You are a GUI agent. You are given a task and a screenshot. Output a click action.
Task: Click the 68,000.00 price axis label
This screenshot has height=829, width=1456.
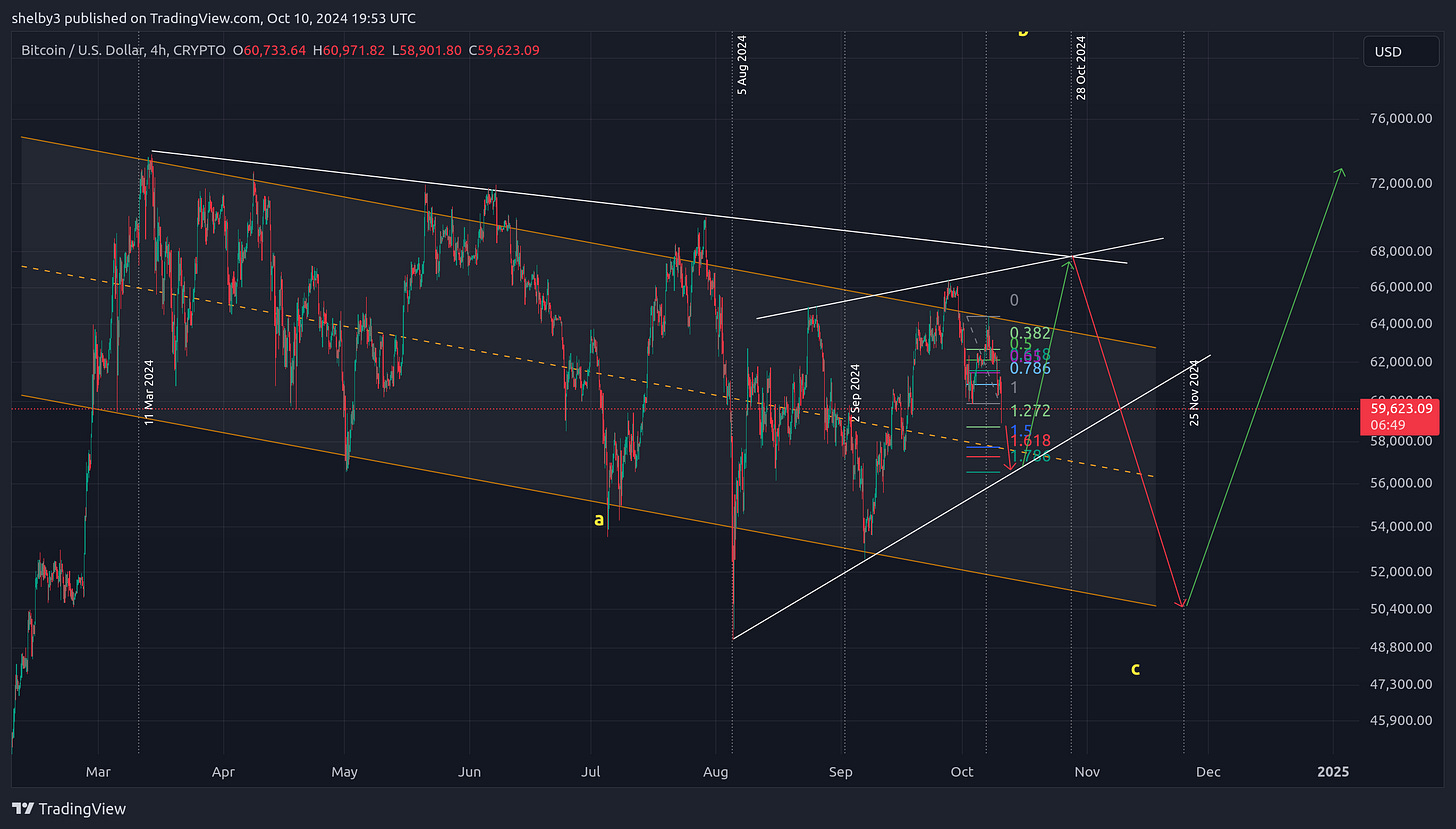1400,252
